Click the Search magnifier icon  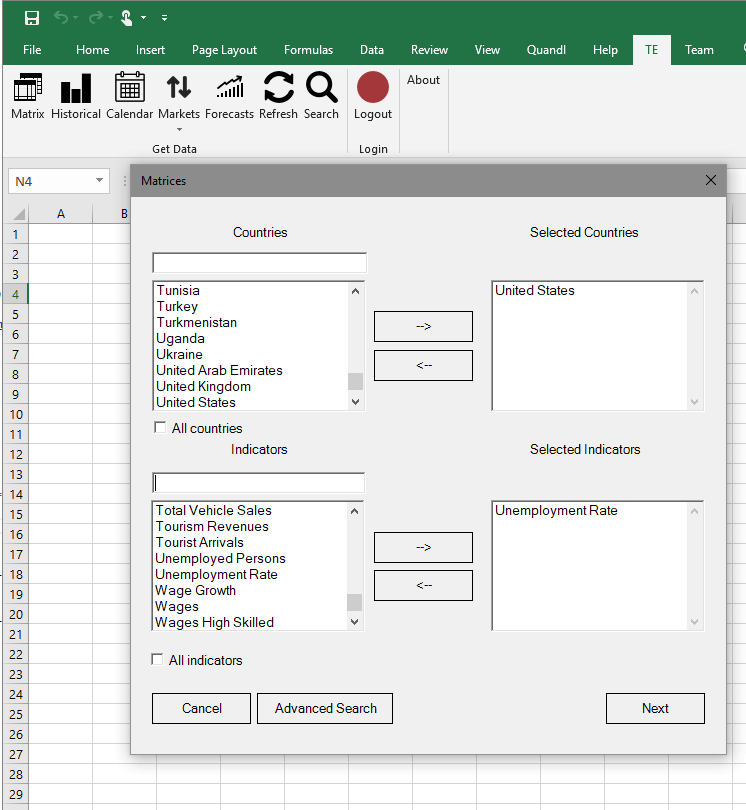(x=321, y=96)
